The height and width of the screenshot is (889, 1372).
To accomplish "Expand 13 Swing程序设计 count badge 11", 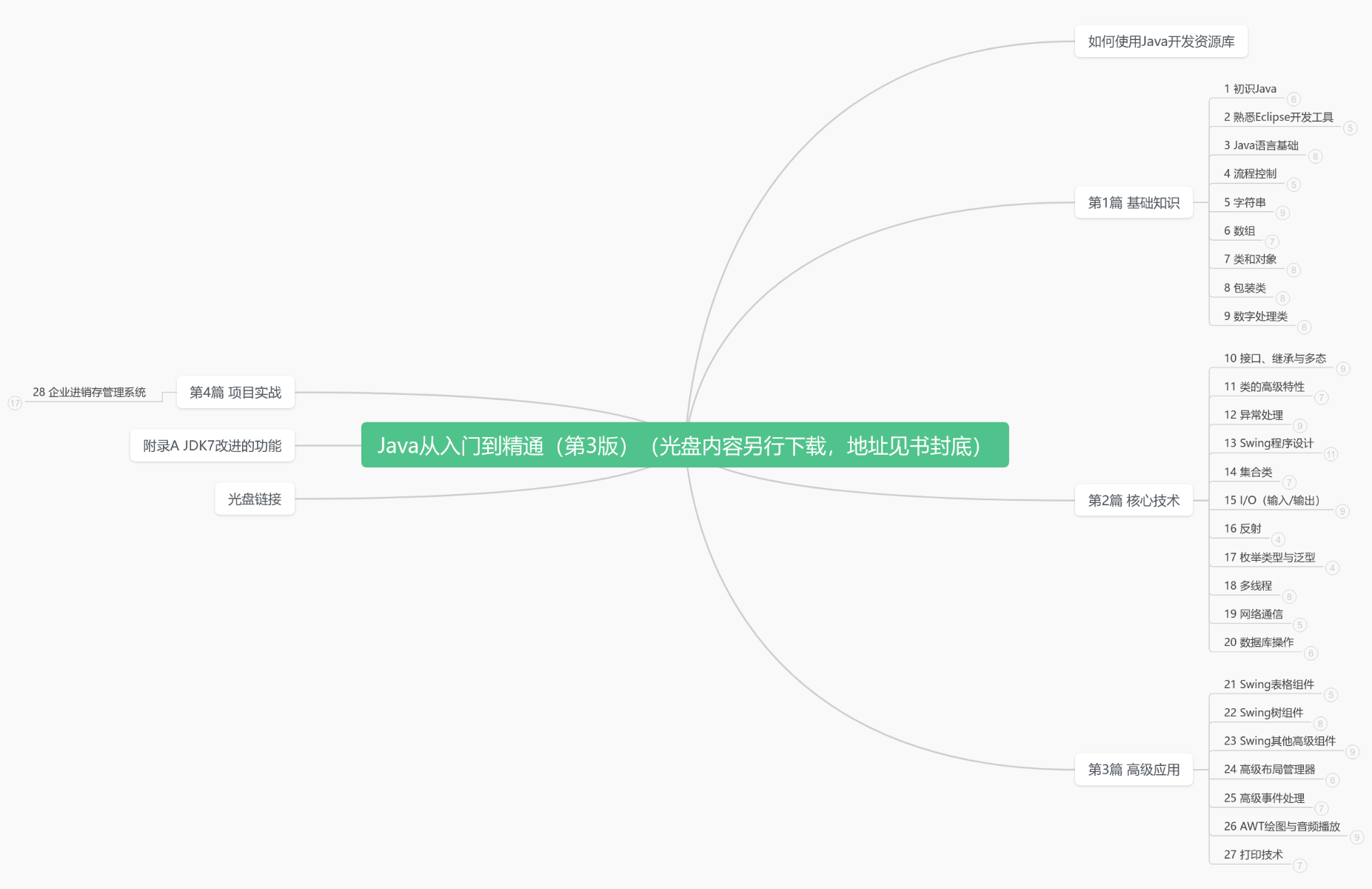I will (1331, 454).
